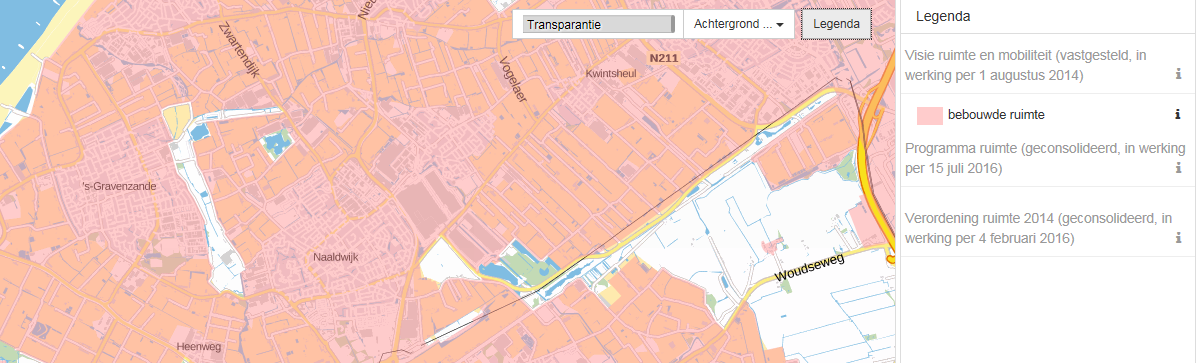Open info icon for Visie ruimte en mobiliteit
This screenshot has width=1198, height=363.
tap(1178, 75)
